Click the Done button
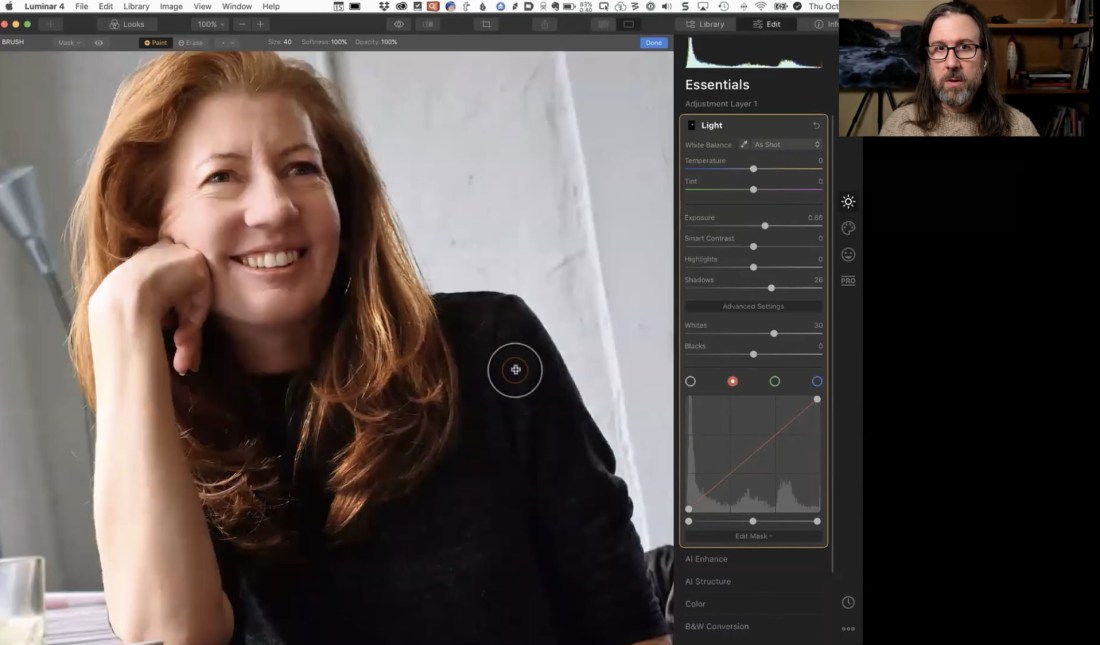Screen dimensions: 1100x645 653,43
